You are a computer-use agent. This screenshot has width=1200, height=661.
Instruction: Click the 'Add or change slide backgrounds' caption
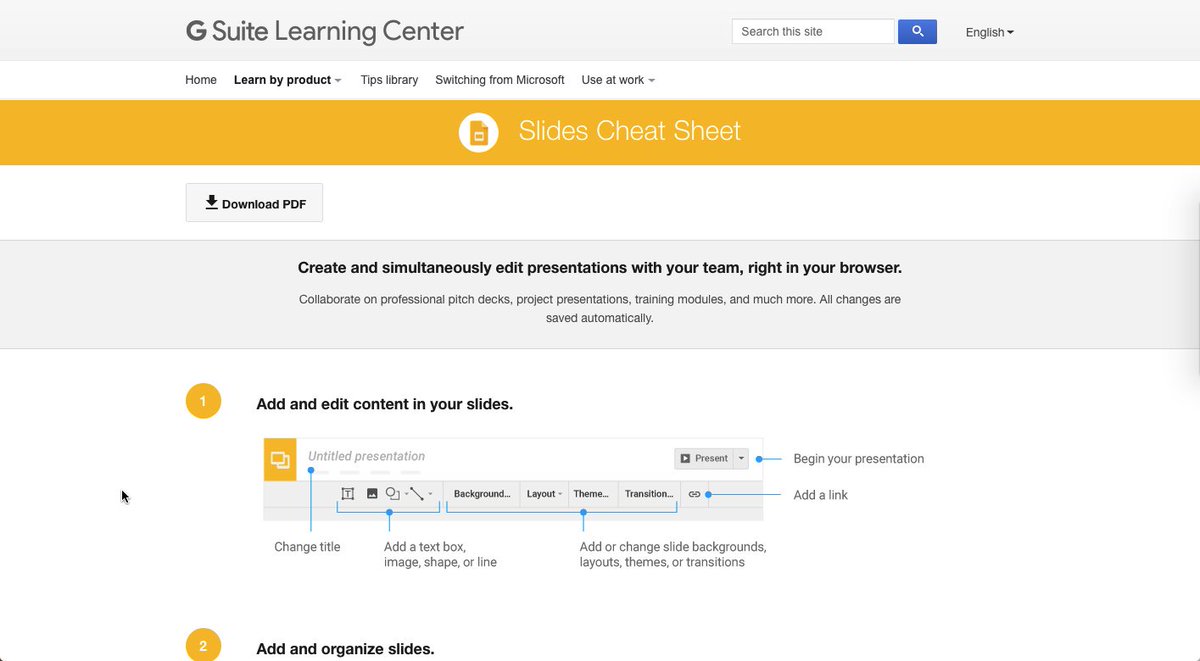(673, 554)
